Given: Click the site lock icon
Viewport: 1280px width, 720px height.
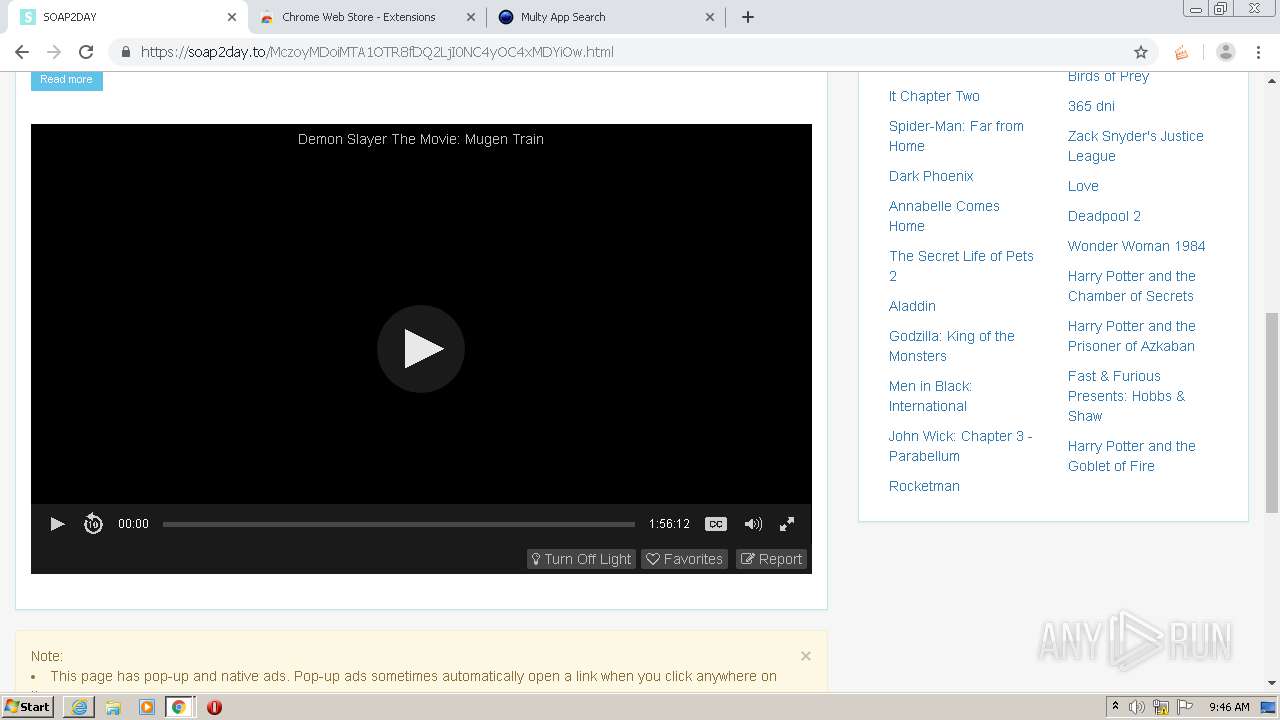Looking at the screenshot, I should [x=125, y=52].
